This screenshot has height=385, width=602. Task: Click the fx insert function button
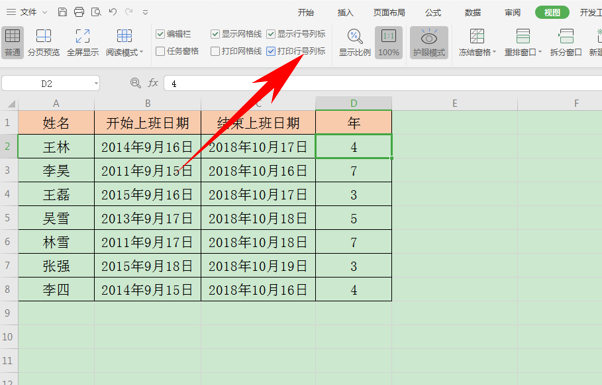pyautogui.click(x=153, y=83)
